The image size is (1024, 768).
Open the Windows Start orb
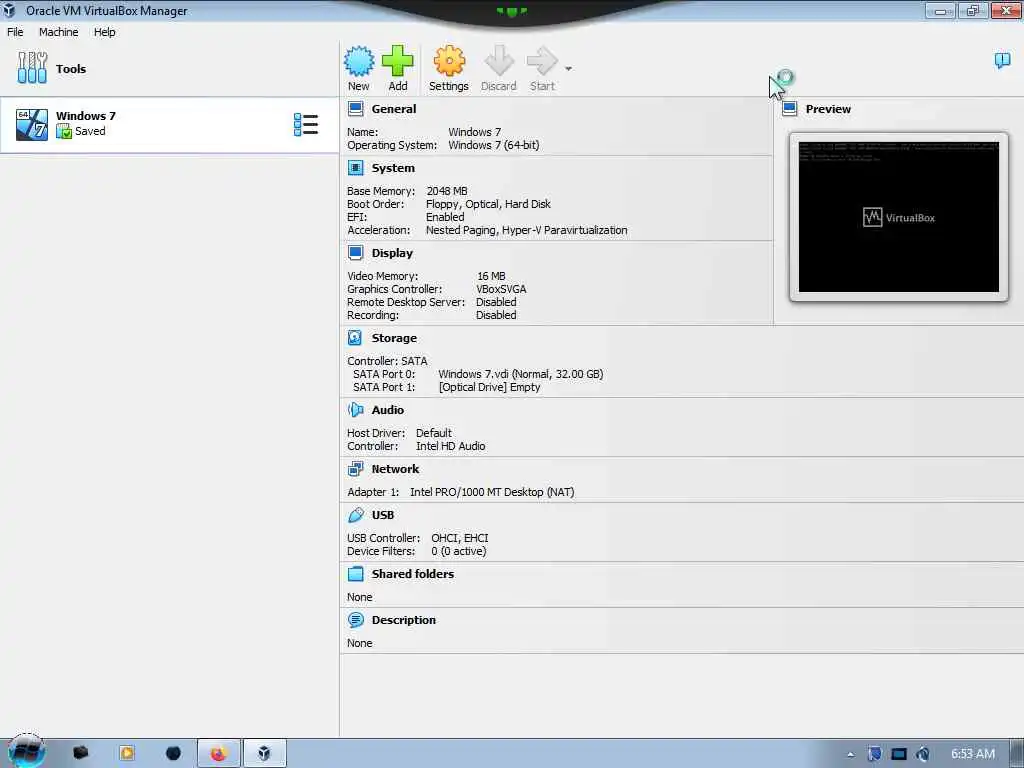point(26,752)
